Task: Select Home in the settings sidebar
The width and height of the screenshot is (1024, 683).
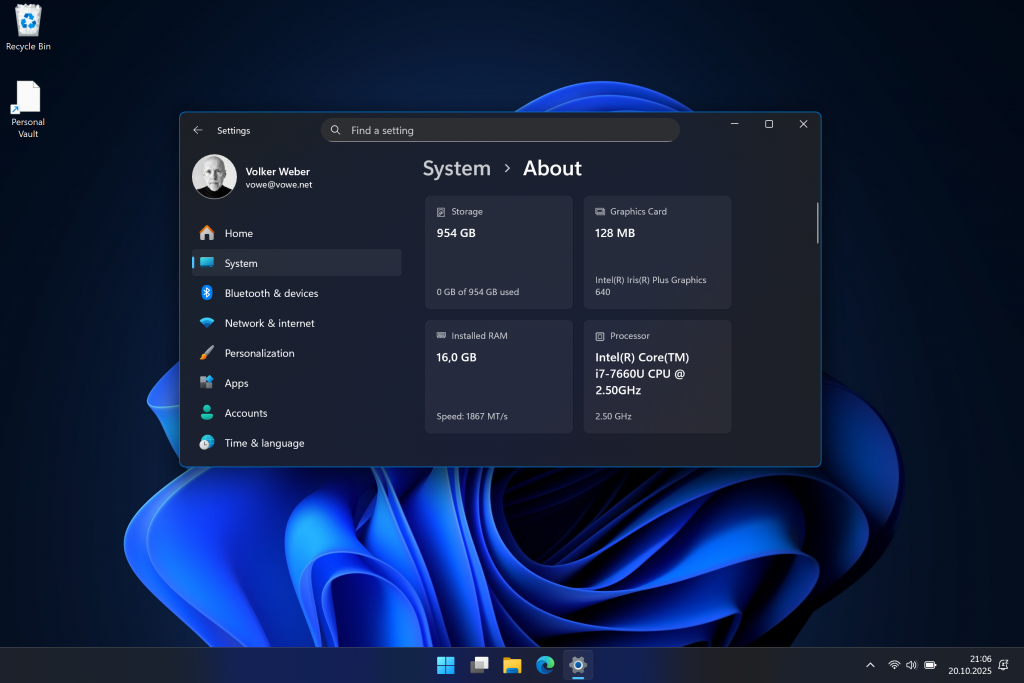Action: (239, 233)
